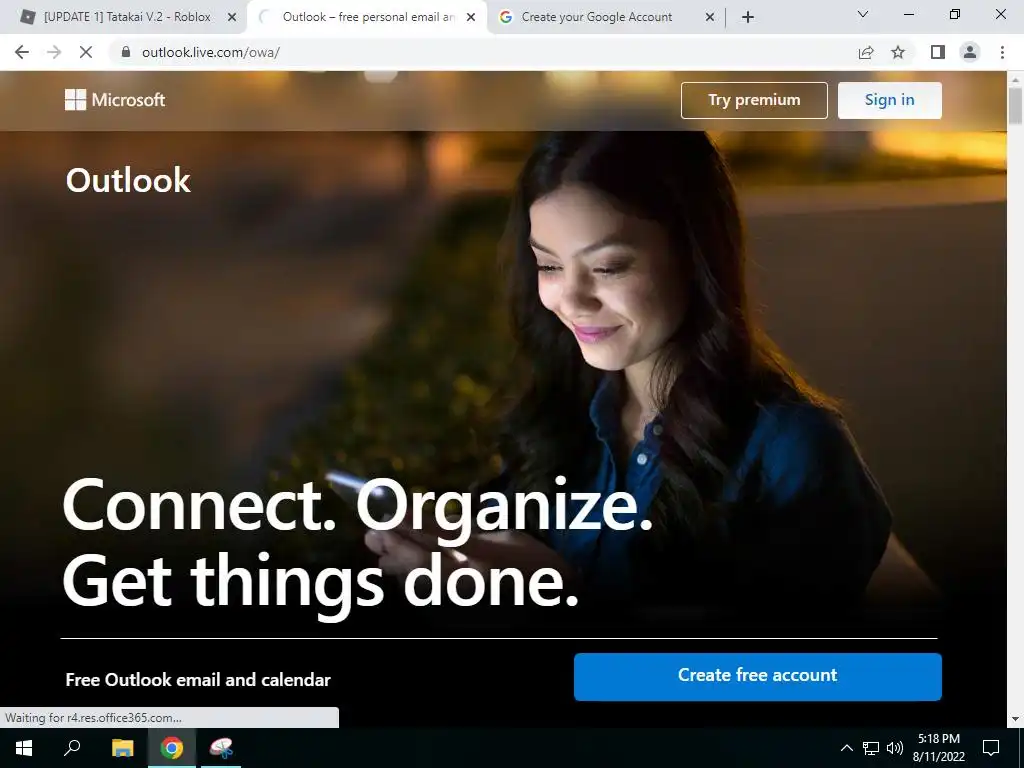Click the Try premium button
1024x768 pixels.
coord(754,100)
